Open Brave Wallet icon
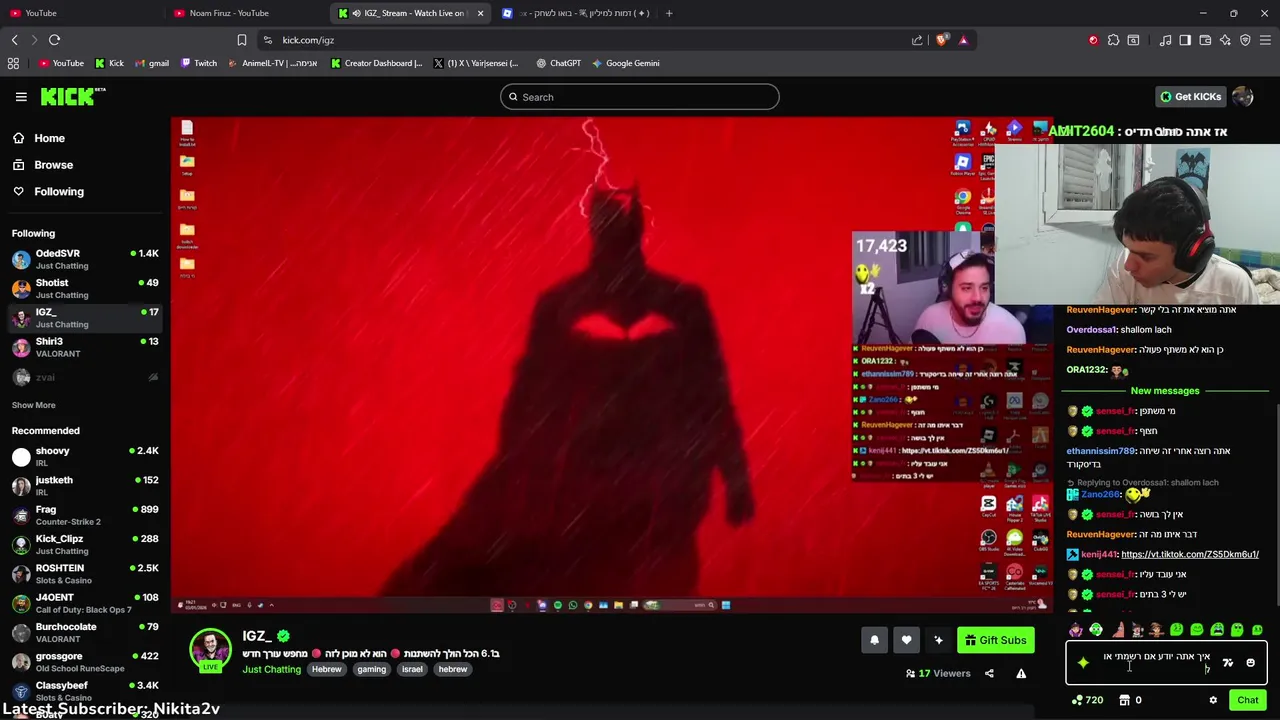The image size is (1280, 720). [x=1205, y=40]
